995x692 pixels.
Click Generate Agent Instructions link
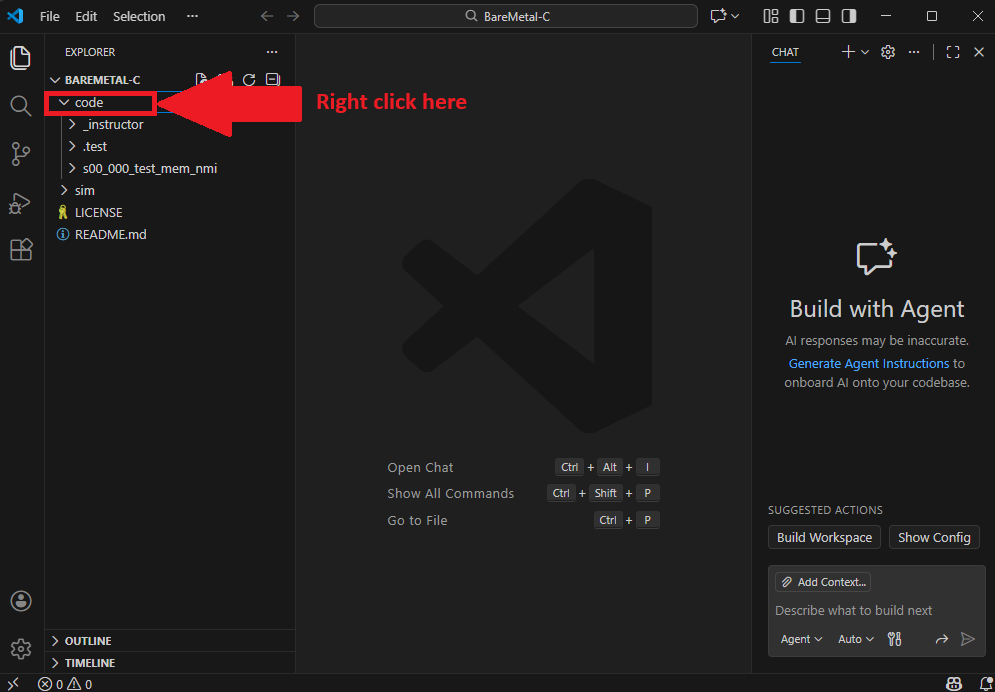point(869,363)
